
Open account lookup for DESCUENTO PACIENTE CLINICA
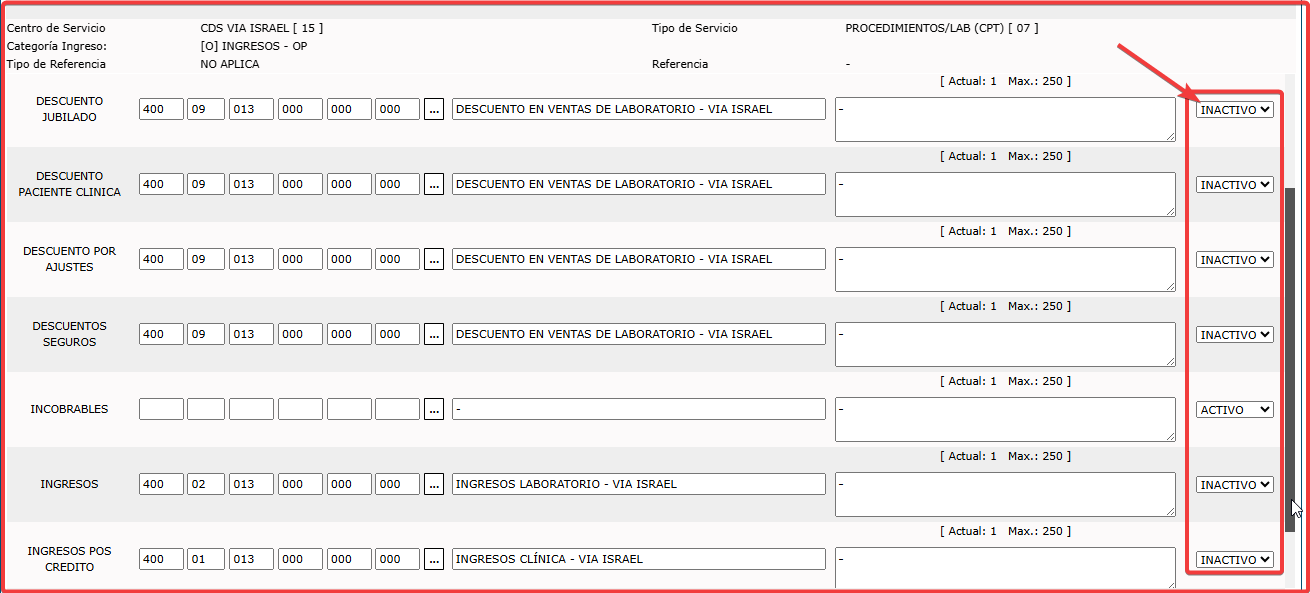coord(434,184)
